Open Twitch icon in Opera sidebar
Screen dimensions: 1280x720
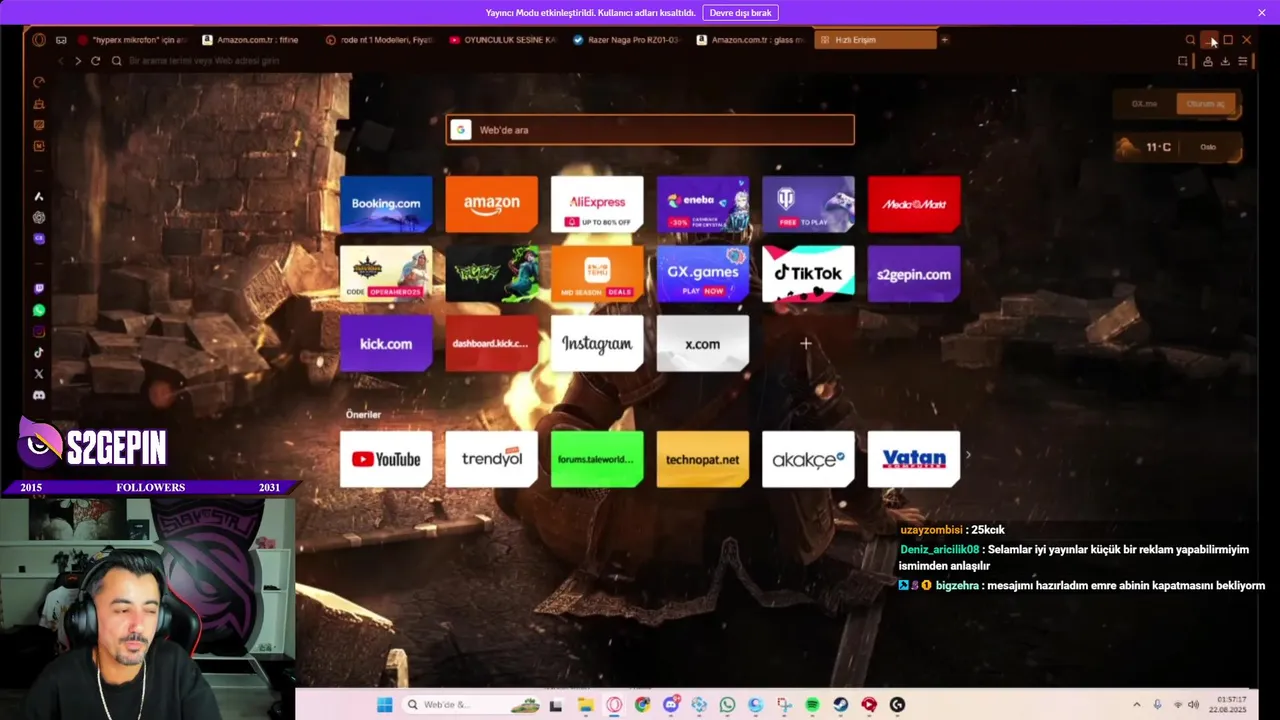click(x=39, y=289)
